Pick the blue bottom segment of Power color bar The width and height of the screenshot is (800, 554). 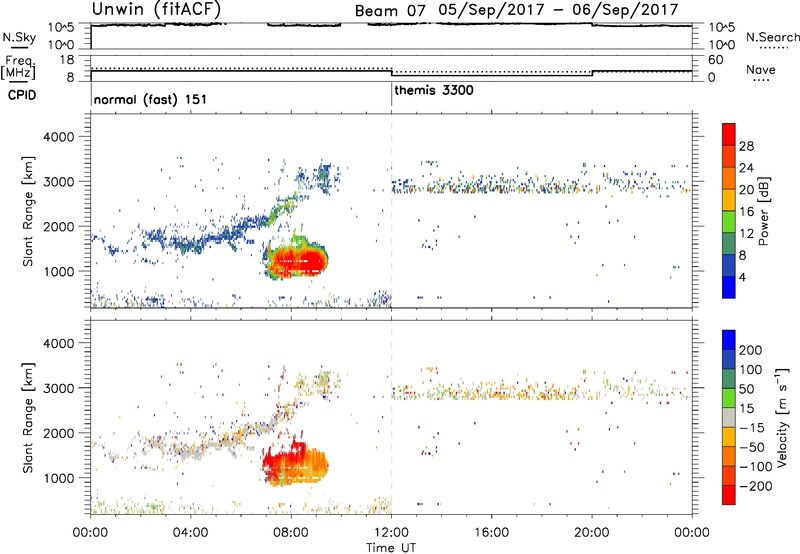click(x=729, y=287)
